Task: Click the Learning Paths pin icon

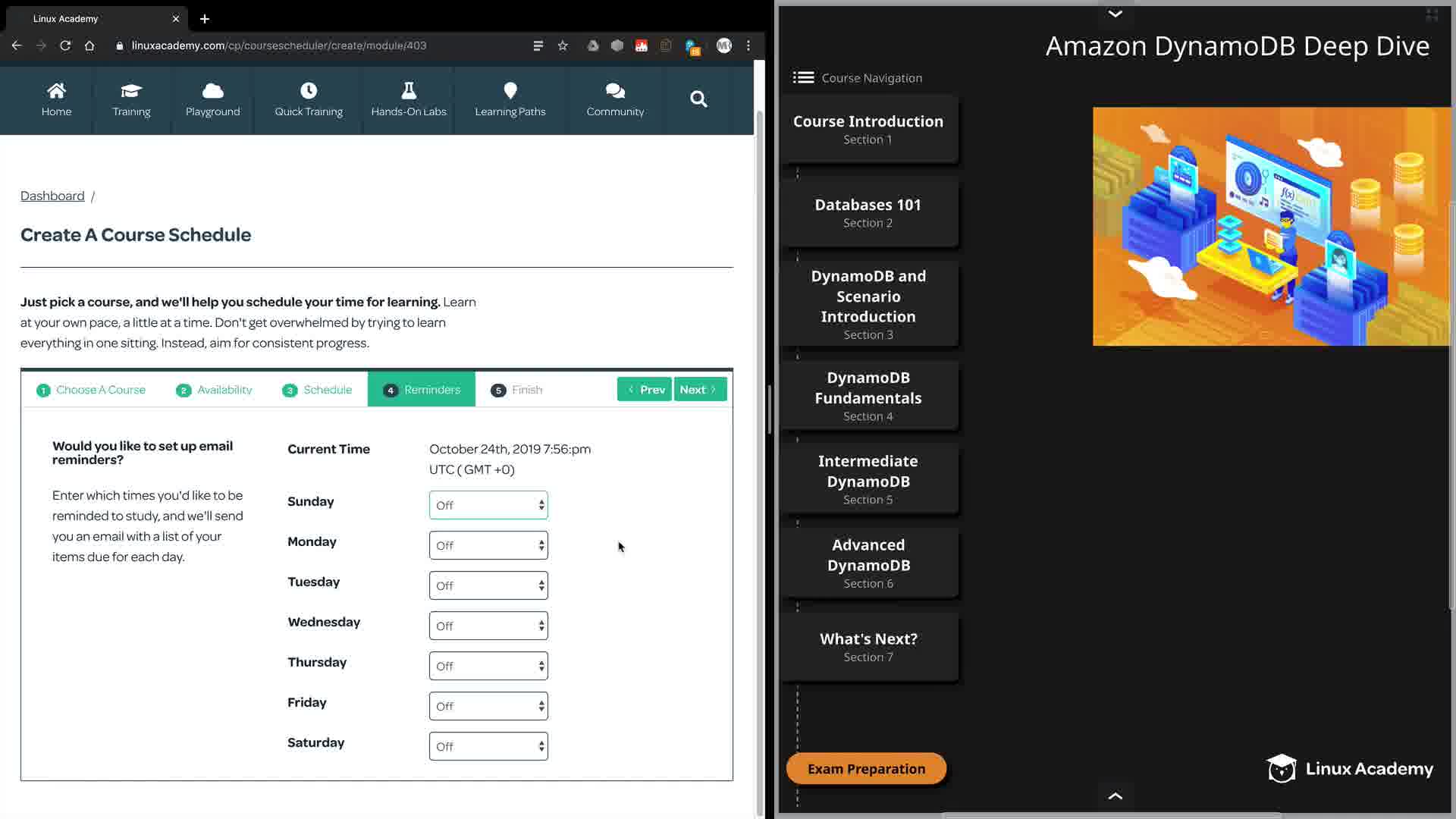Action: tap(510, 91)
